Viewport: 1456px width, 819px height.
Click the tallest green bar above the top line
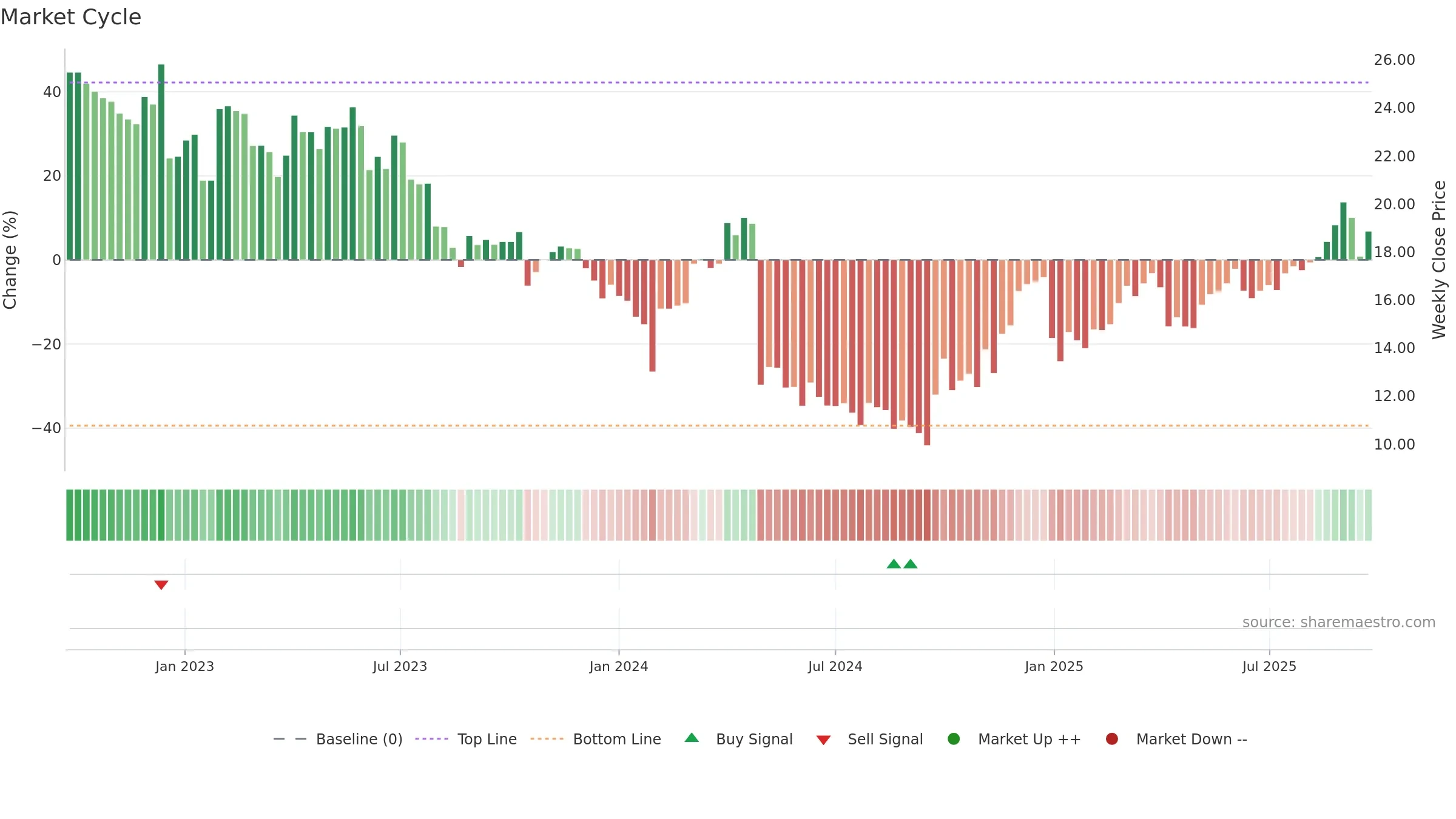161,162
